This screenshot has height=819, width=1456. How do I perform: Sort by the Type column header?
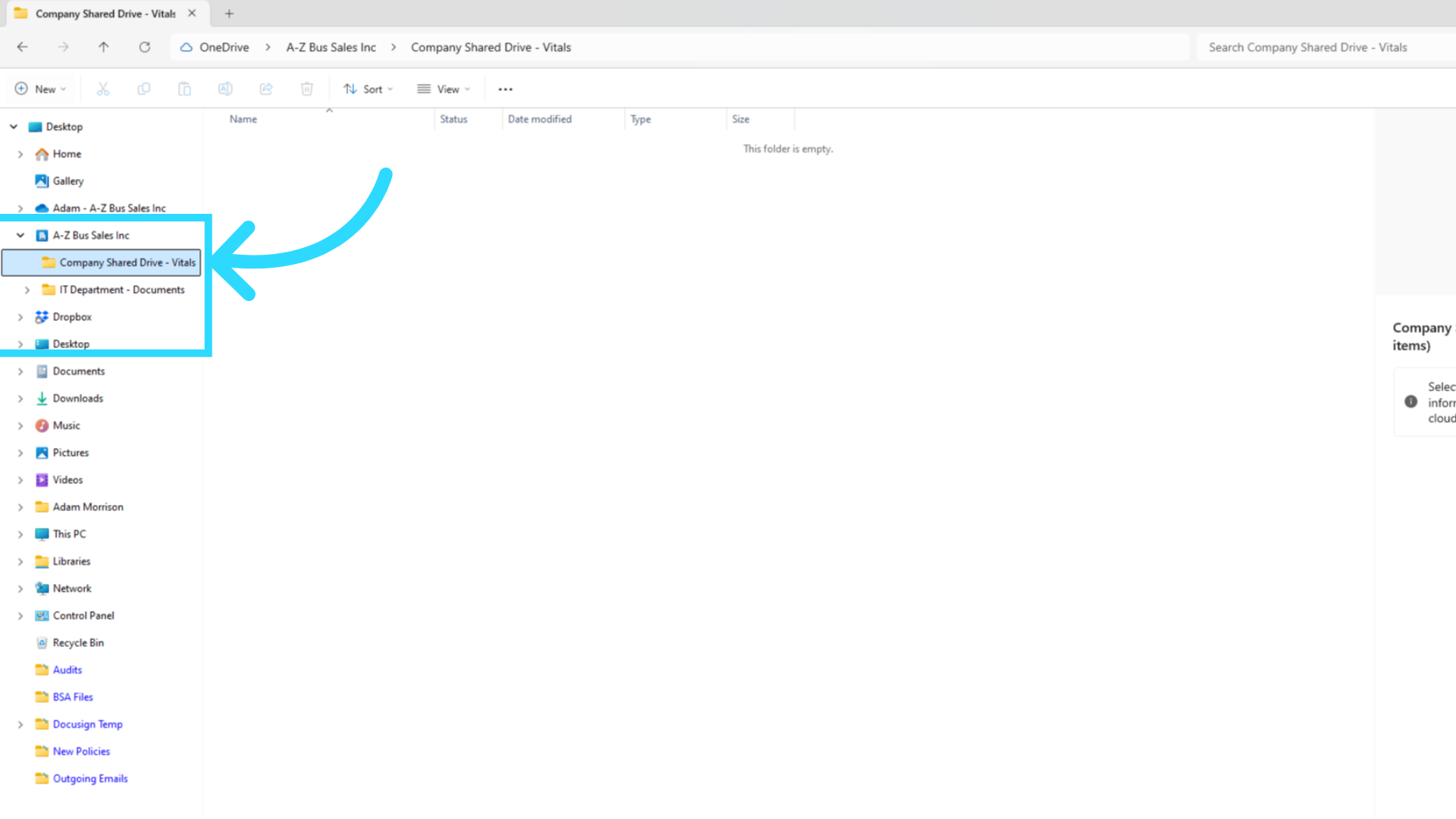point(641,119)
